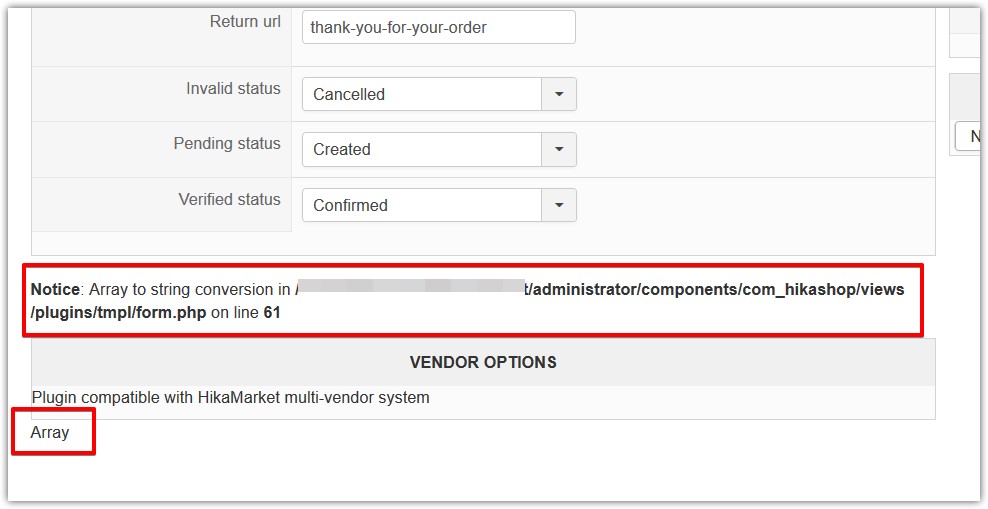This screenshot has width=988, height=509.
Task: Click the Invalid status label
Action: pyautogui.click(x=233, y=89)
